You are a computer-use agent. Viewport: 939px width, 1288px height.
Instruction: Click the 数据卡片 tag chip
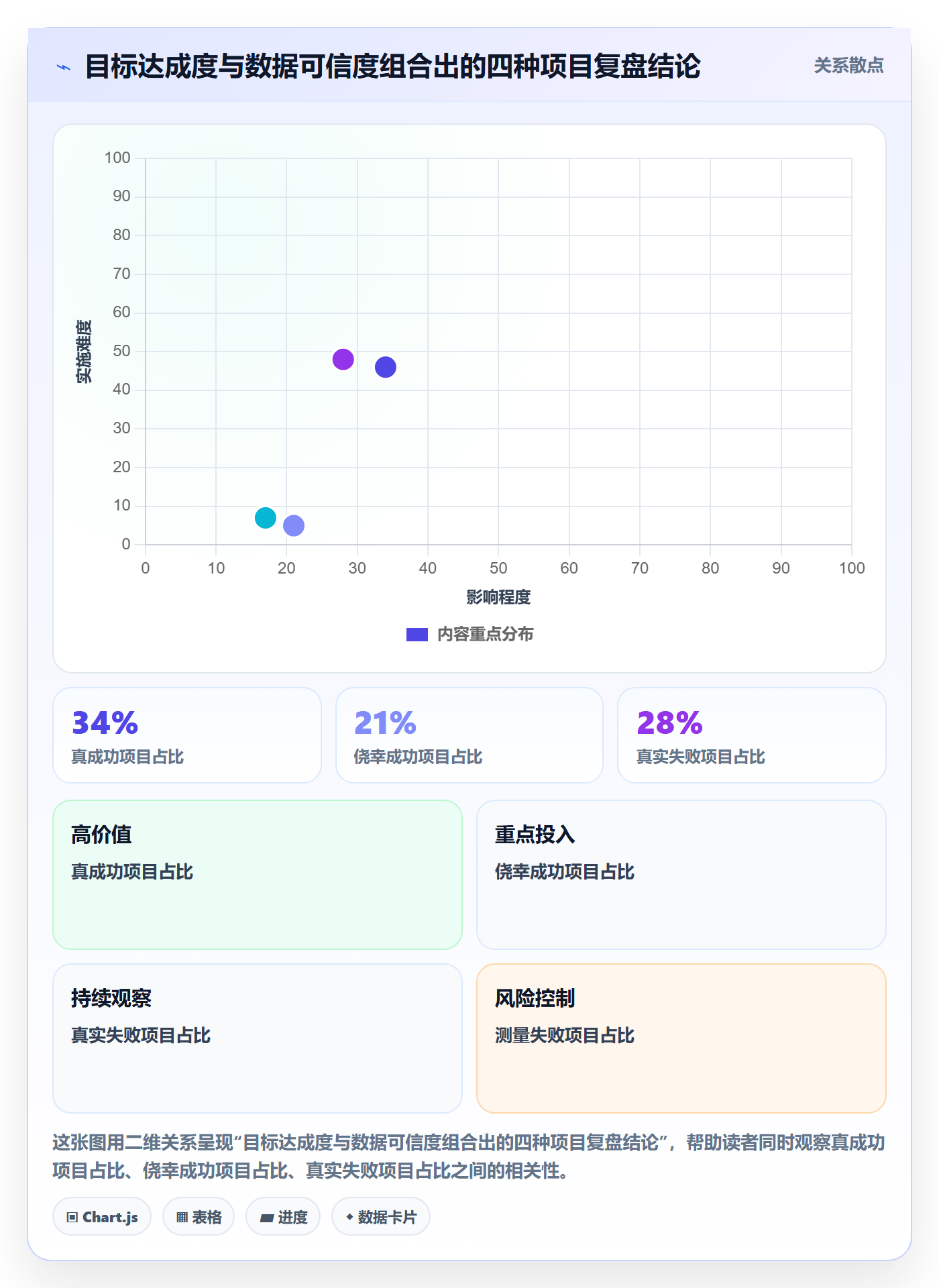pos(381,1216)
